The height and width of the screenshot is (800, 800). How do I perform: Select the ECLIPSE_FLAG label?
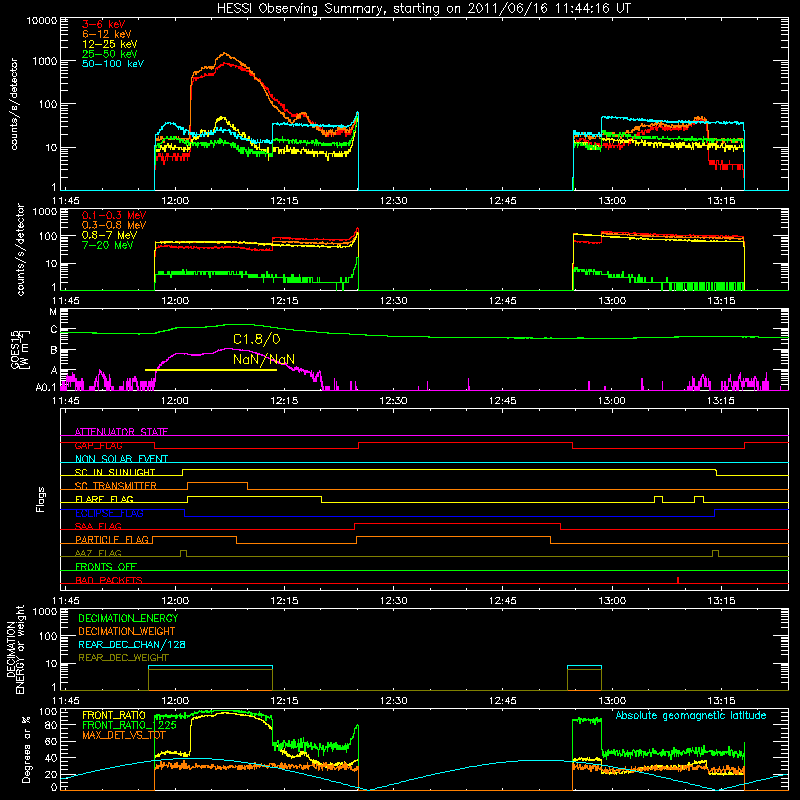109,513
